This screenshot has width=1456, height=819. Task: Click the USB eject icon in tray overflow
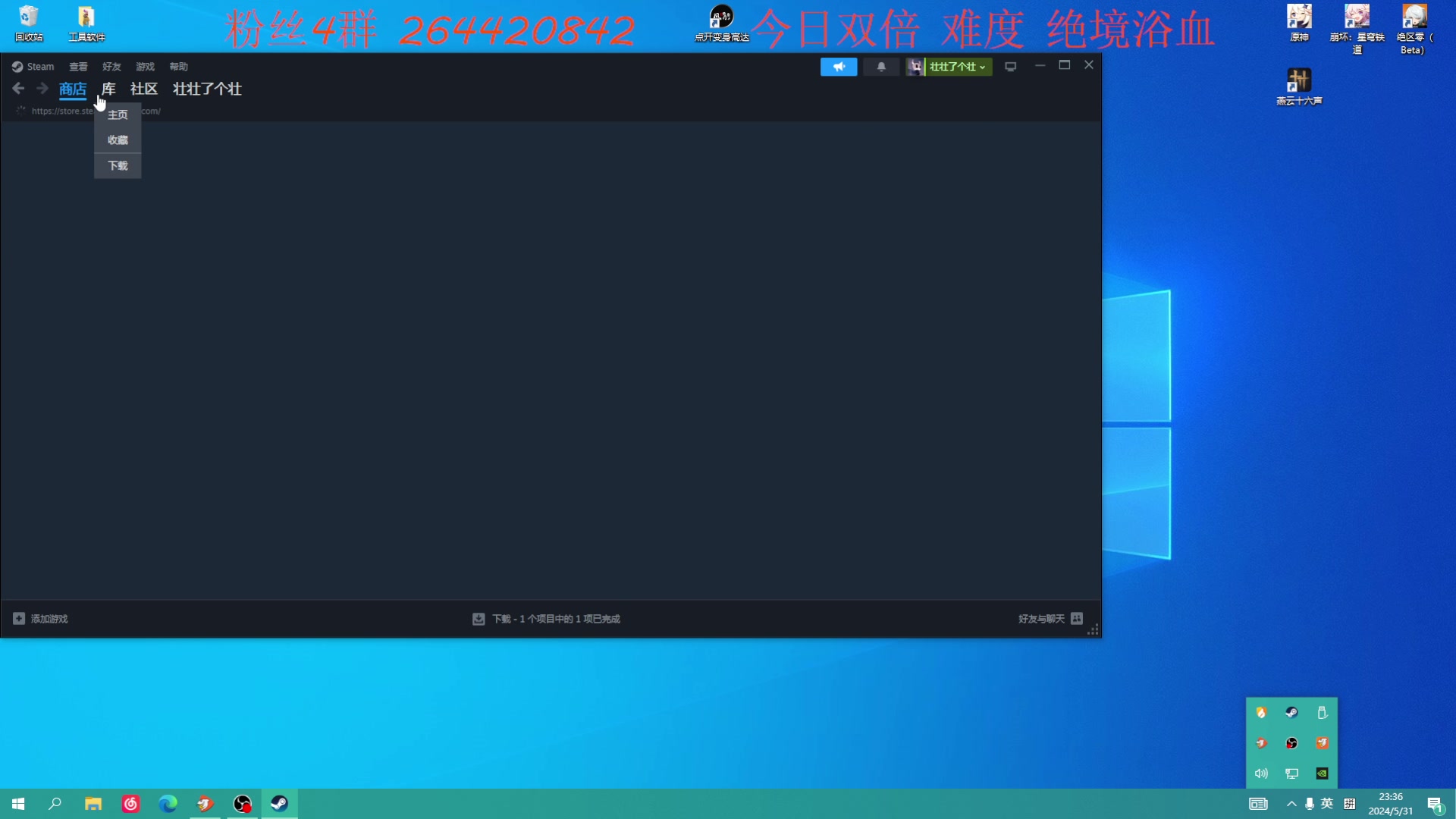coord(1322,713)
